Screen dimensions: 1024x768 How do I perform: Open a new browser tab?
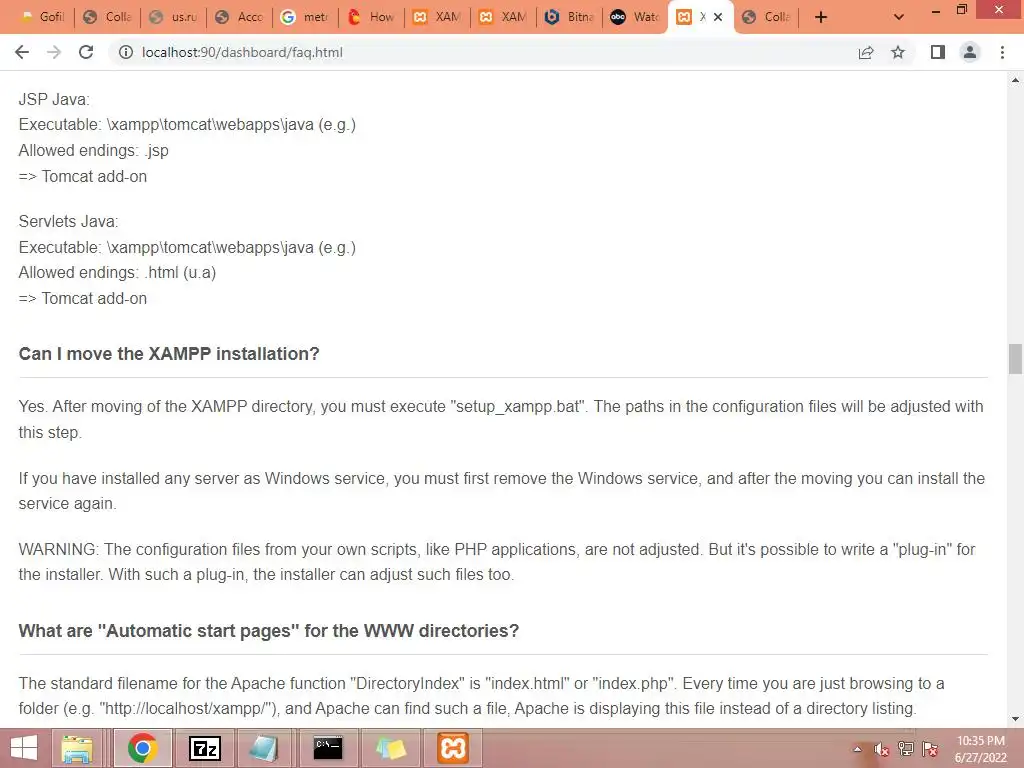click(x=821, y=17)
